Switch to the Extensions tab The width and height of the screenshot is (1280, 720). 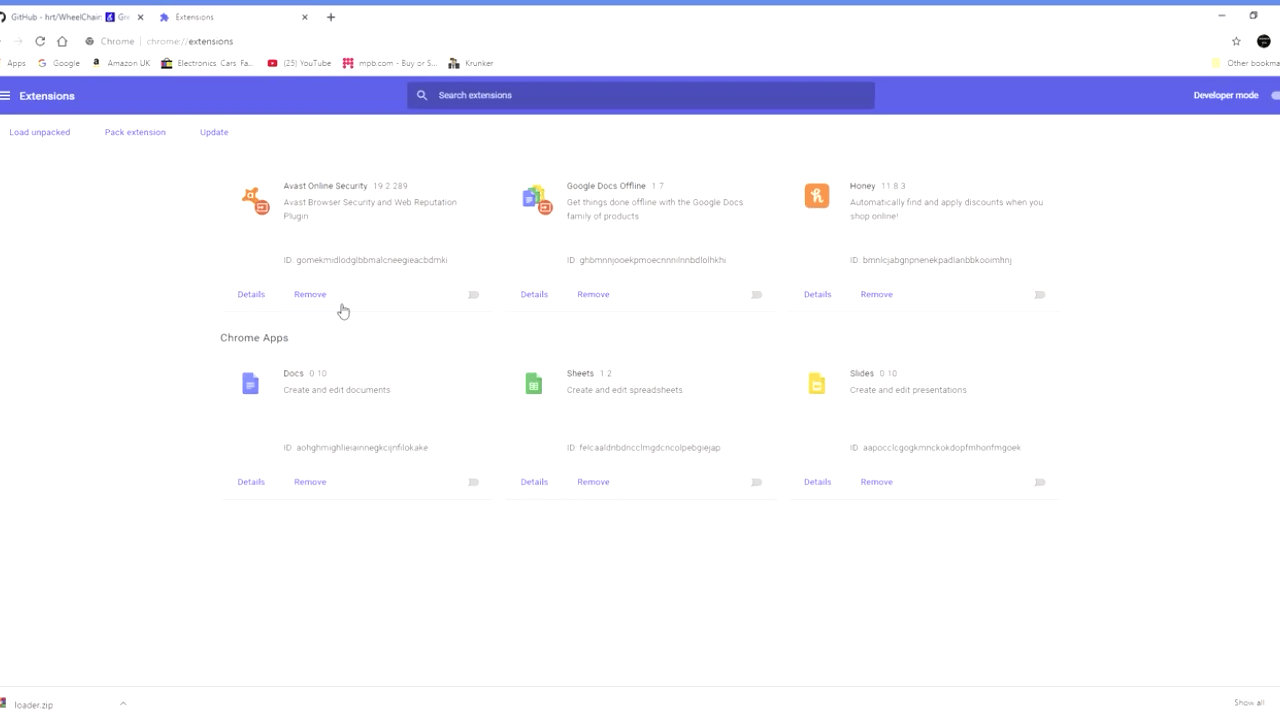coord(232,17)
